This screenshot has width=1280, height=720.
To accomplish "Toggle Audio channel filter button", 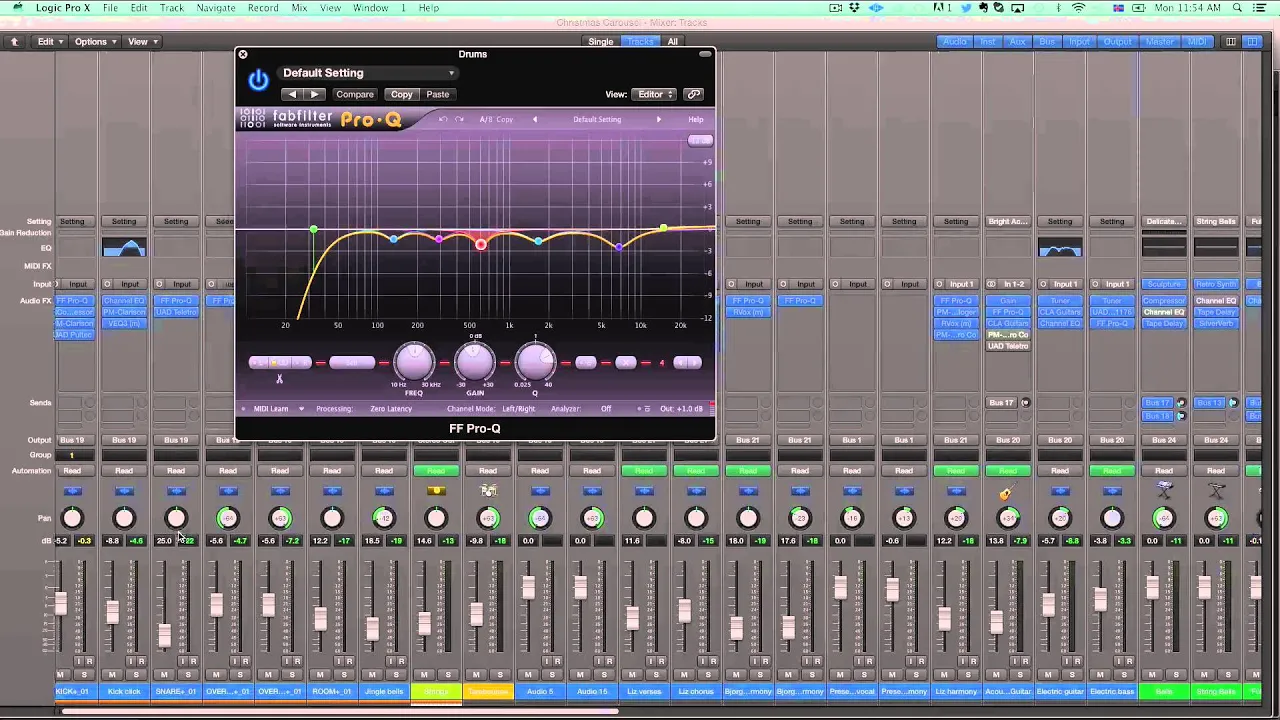I will (955, 42).
